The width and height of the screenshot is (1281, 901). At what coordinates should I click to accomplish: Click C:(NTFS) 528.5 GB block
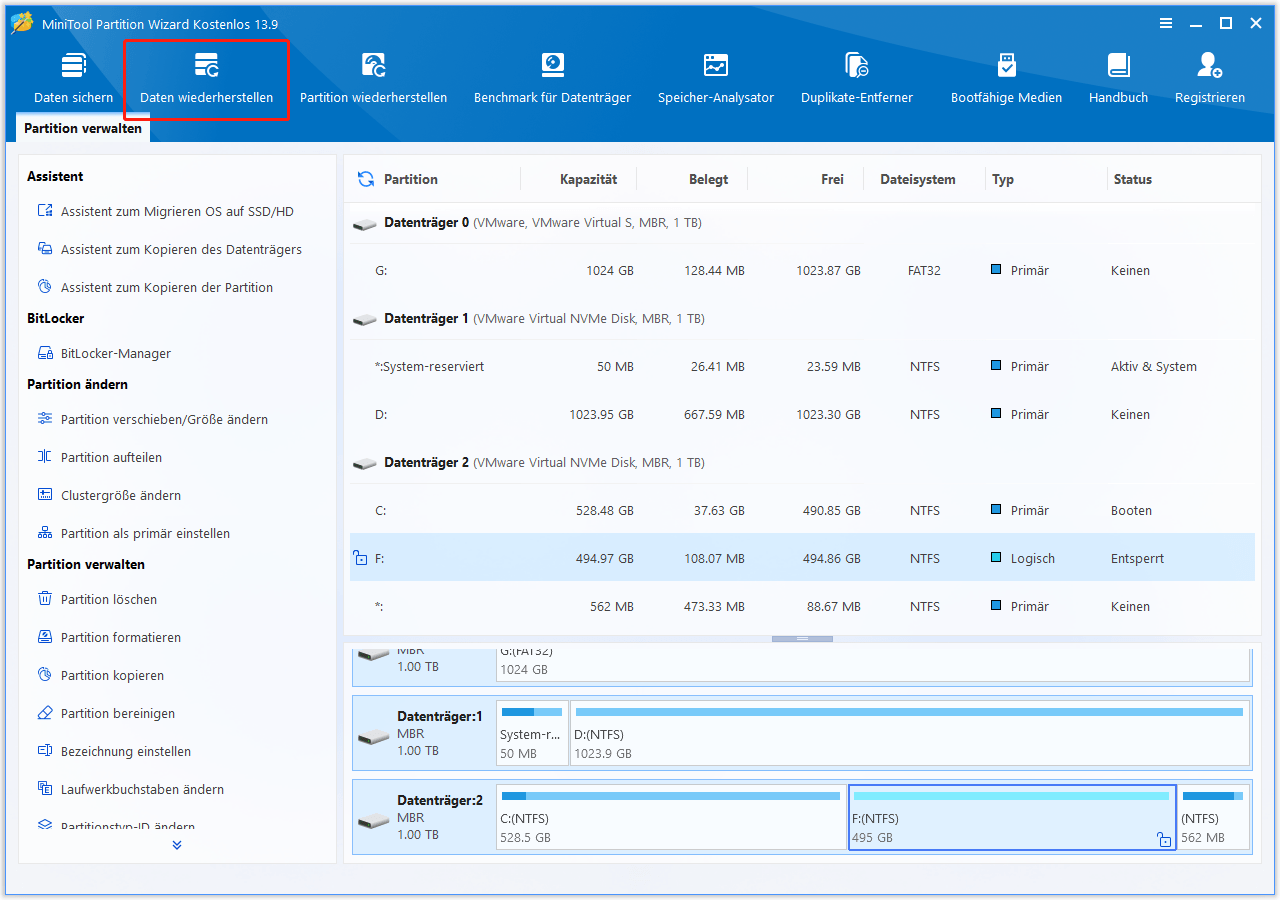pos(672,817)
